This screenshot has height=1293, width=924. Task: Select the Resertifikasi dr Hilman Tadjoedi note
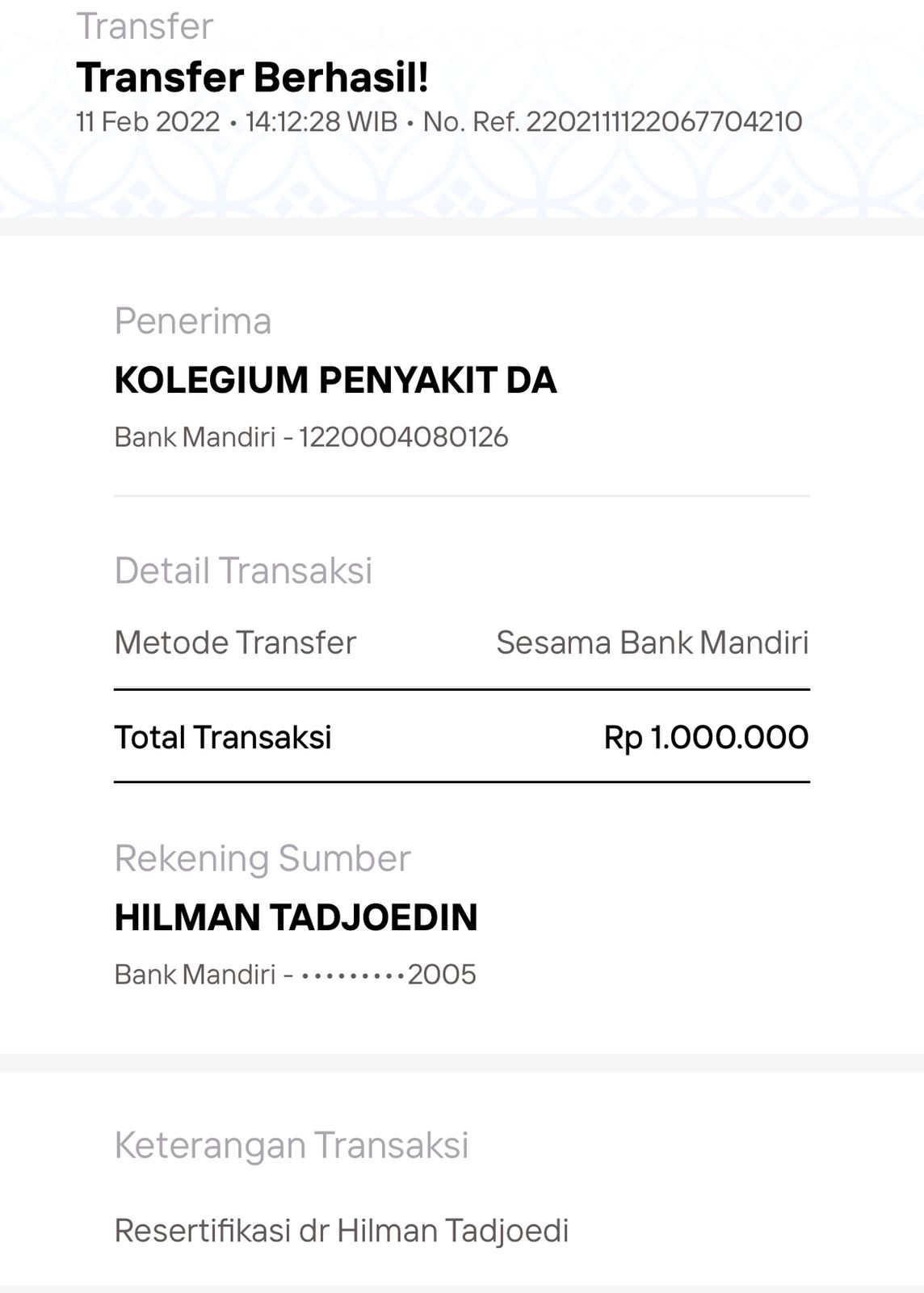(x=342, y=1231)
